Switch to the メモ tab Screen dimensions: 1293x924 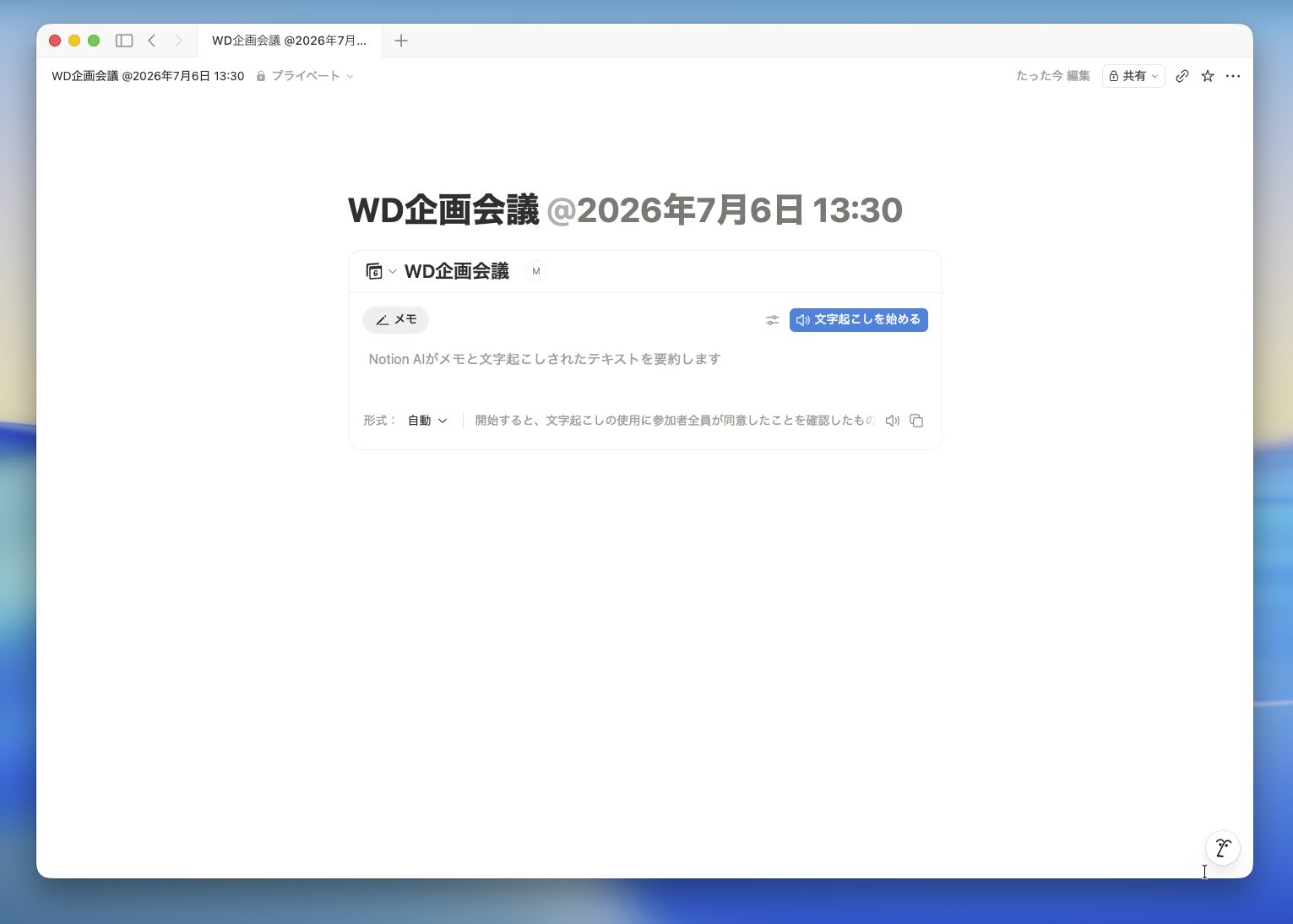(x=396, y=320)
